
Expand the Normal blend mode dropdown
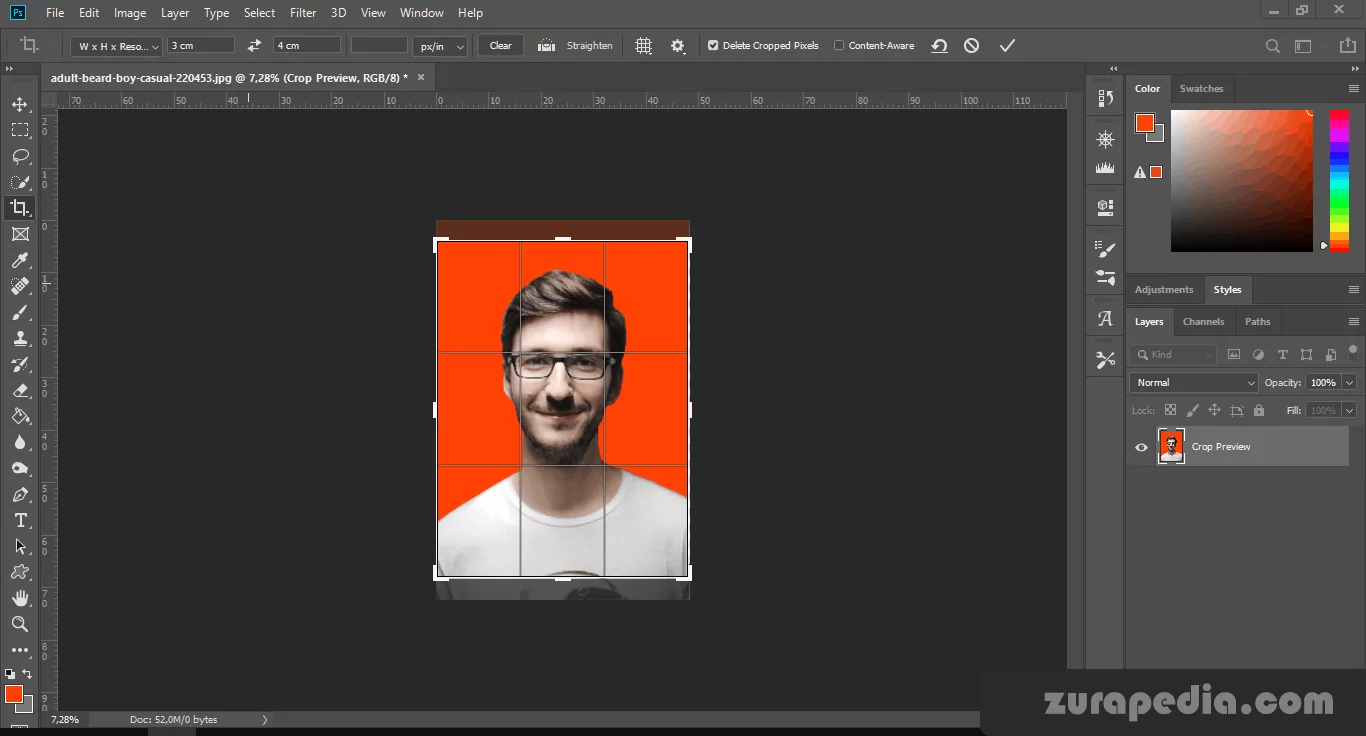click(1194, 383)
